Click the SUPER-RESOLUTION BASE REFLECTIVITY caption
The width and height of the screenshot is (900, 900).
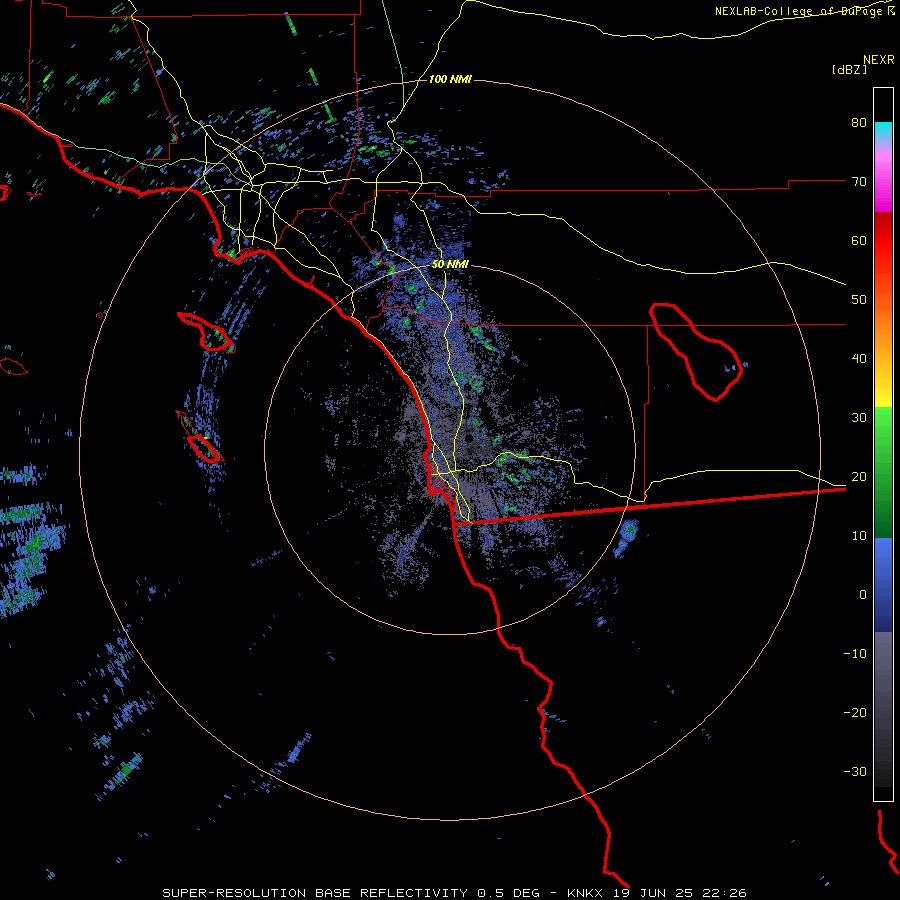[x=315, y=893]
